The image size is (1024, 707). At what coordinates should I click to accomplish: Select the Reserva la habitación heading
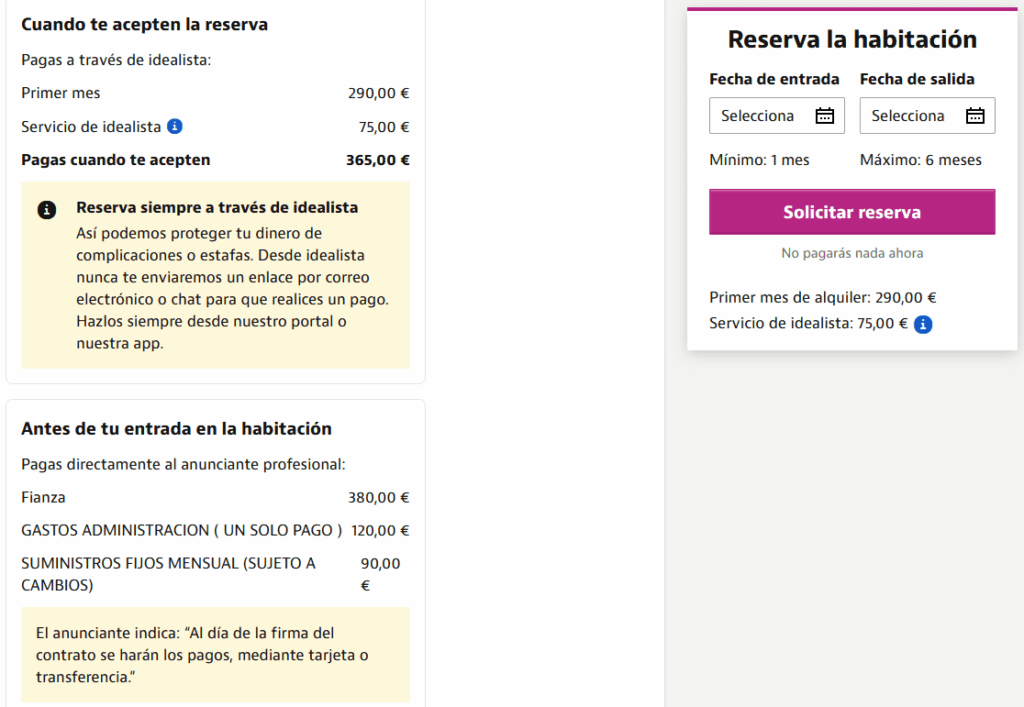click(x=852, y=39)
